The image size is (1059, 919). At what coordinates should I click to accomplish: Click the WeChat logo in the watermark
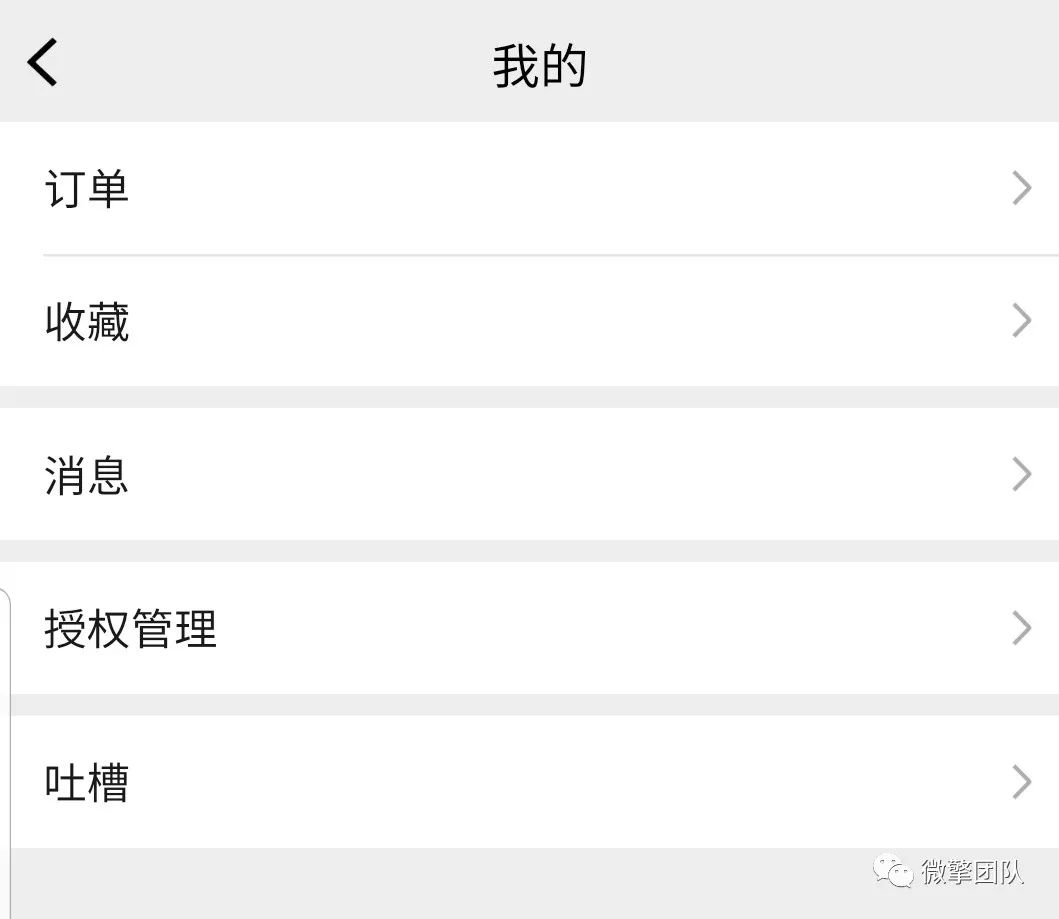(x=893, y=870)
